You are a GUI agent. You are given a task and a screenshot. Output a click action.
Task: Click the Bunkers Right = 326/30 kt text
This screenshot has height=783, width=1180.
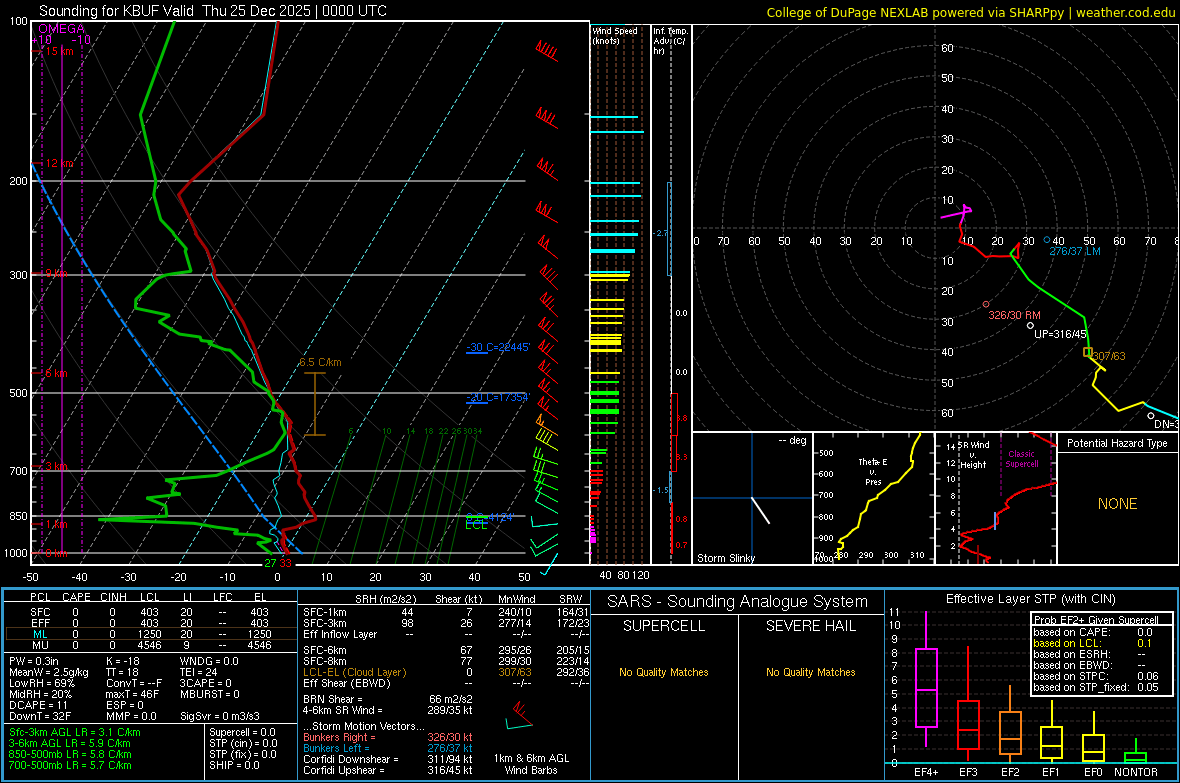[388, 737]
